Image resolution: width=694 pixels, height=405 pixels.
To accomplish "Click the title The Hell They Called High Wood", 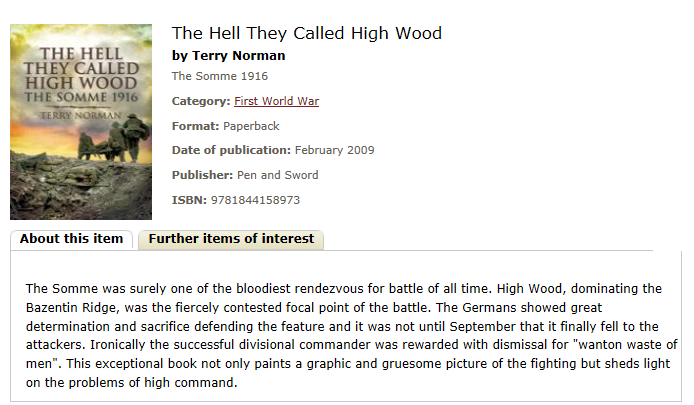I will 307,33.
